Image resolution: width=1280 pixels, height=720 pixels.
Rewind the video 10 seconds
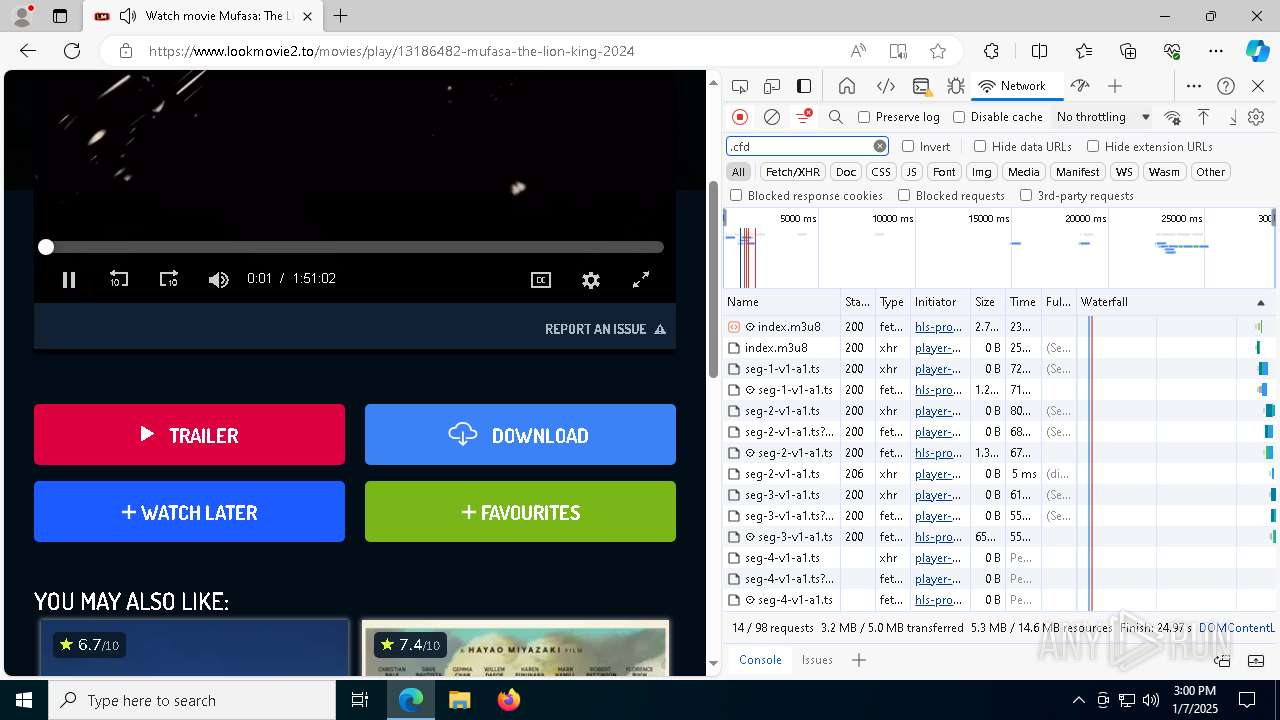click(119, 280)
